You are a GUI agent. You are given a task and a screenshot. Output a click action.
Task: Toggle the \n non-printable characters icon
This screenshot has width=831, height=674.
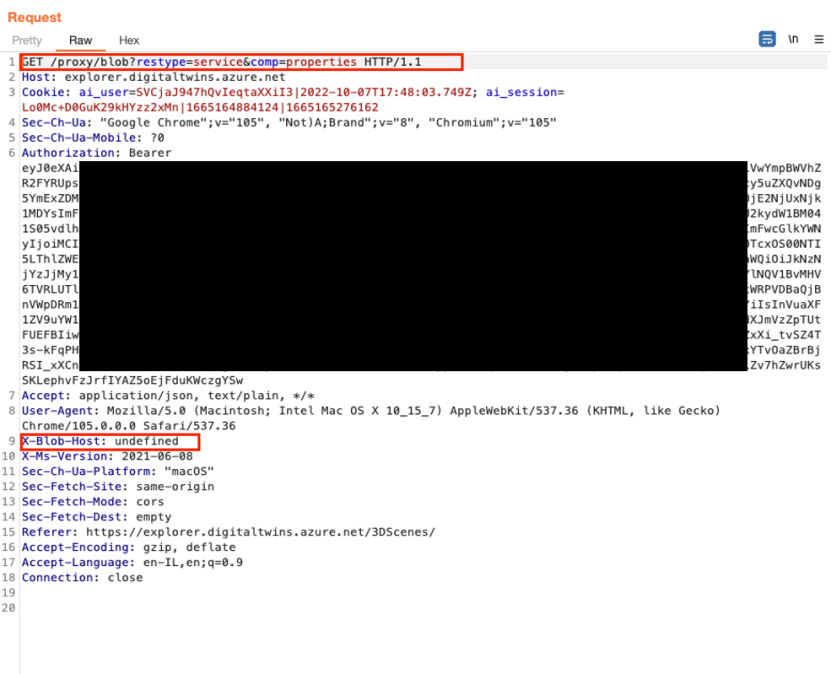(x=793, y=39)
